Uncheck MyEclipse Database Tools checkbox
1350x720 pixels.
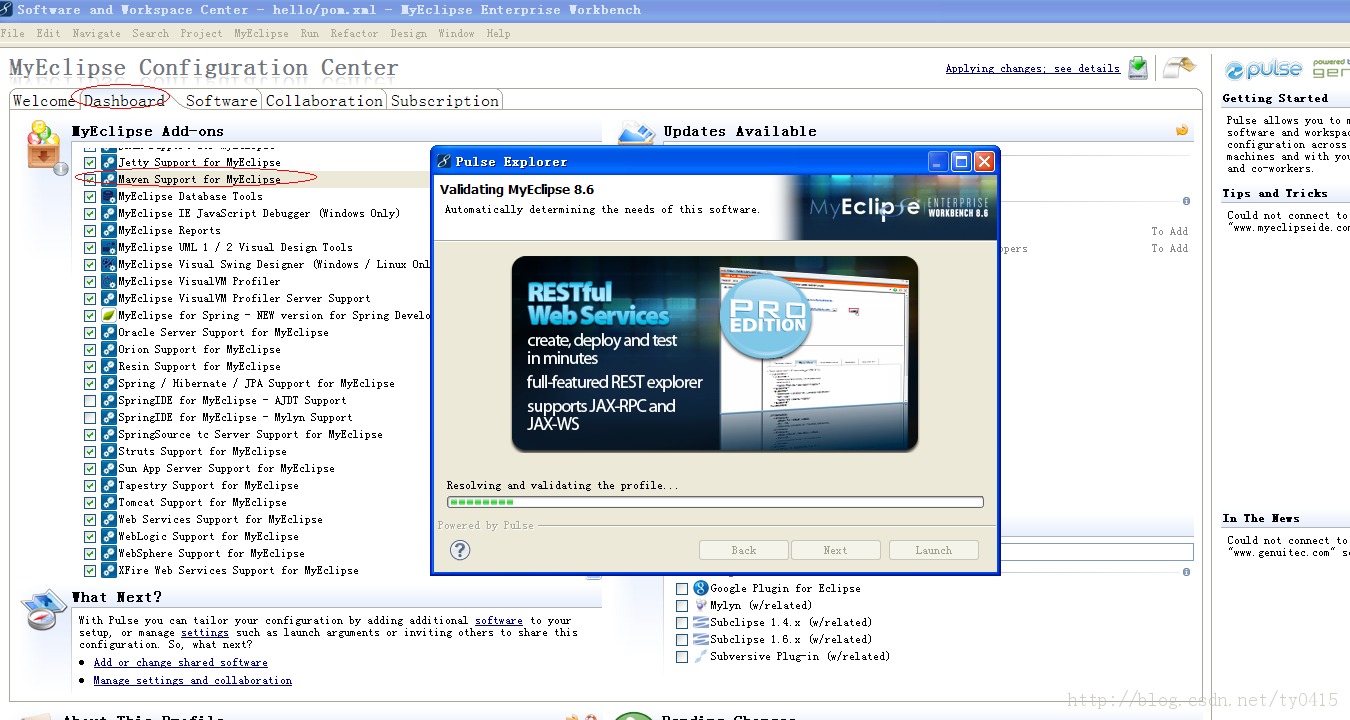[90, 196]
